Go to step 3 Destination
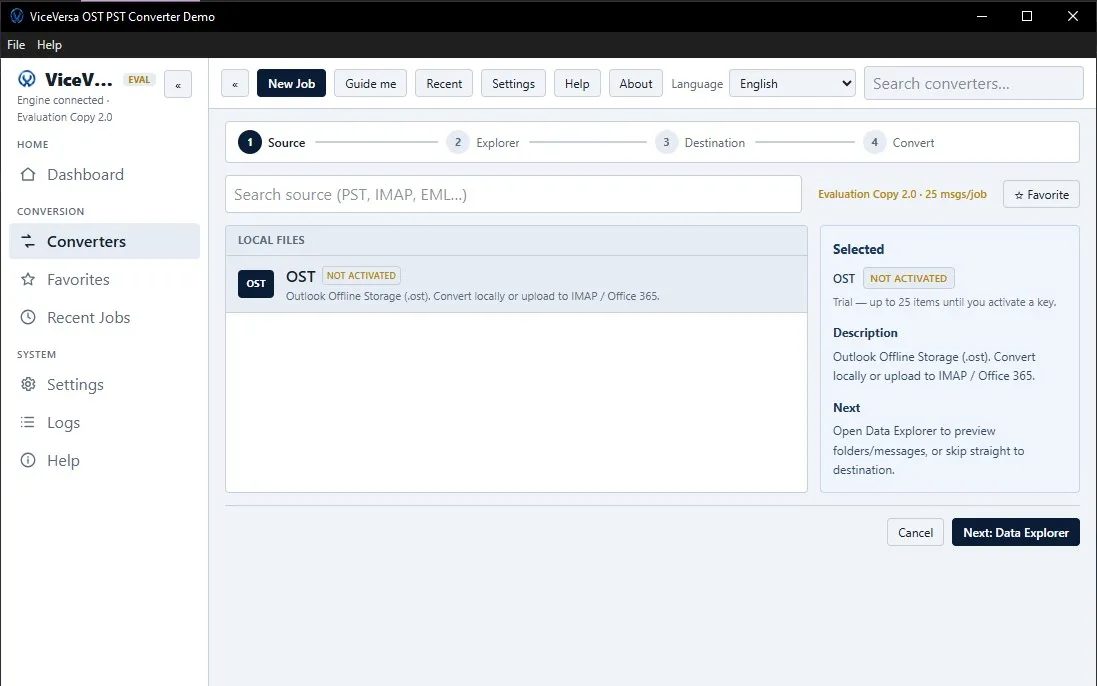 pyautogui.click(x=700, y=142)
